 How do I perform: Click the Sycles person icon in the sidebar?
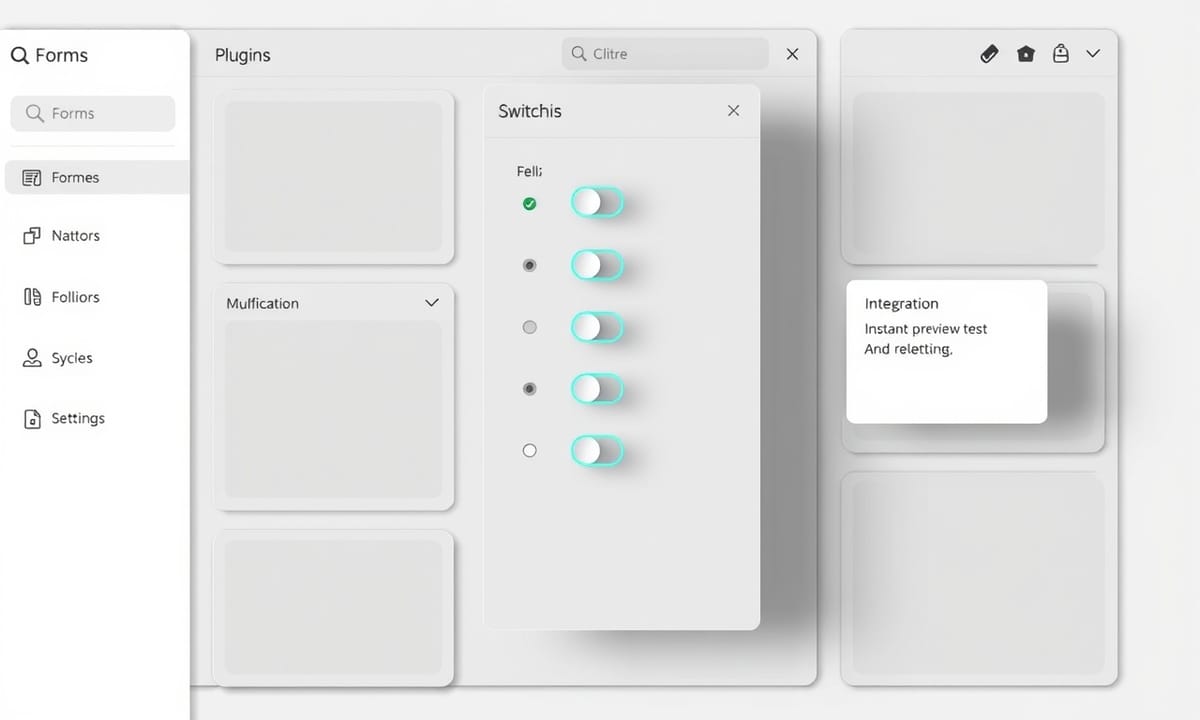31,358
